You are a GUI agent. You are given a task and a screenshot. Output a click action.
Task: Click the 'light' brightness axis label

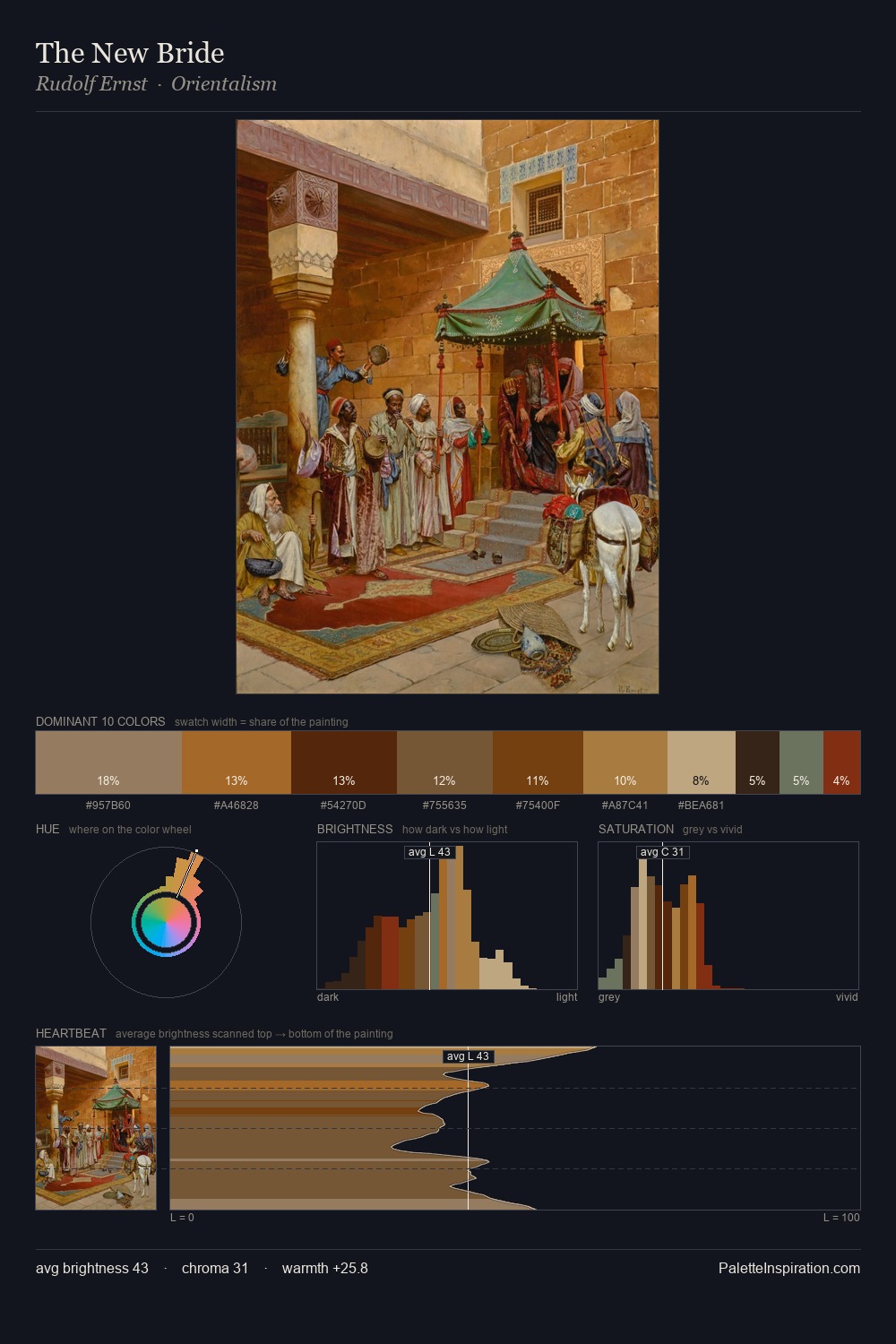point(566,997)
